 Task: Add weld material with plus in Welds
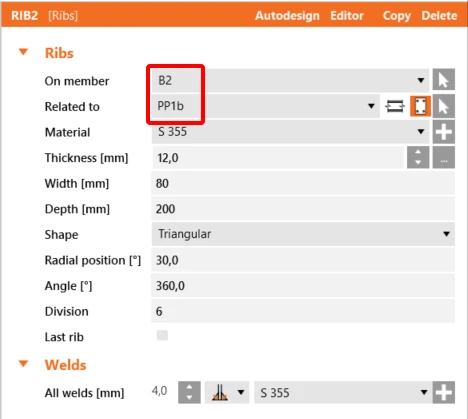tap(444, 393)
